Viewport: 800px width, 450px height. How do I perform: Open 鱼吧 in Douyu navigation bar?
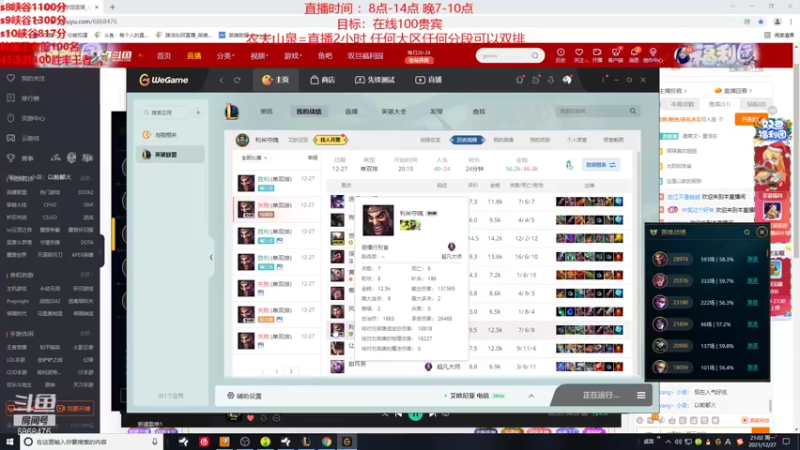pos(325,56)
